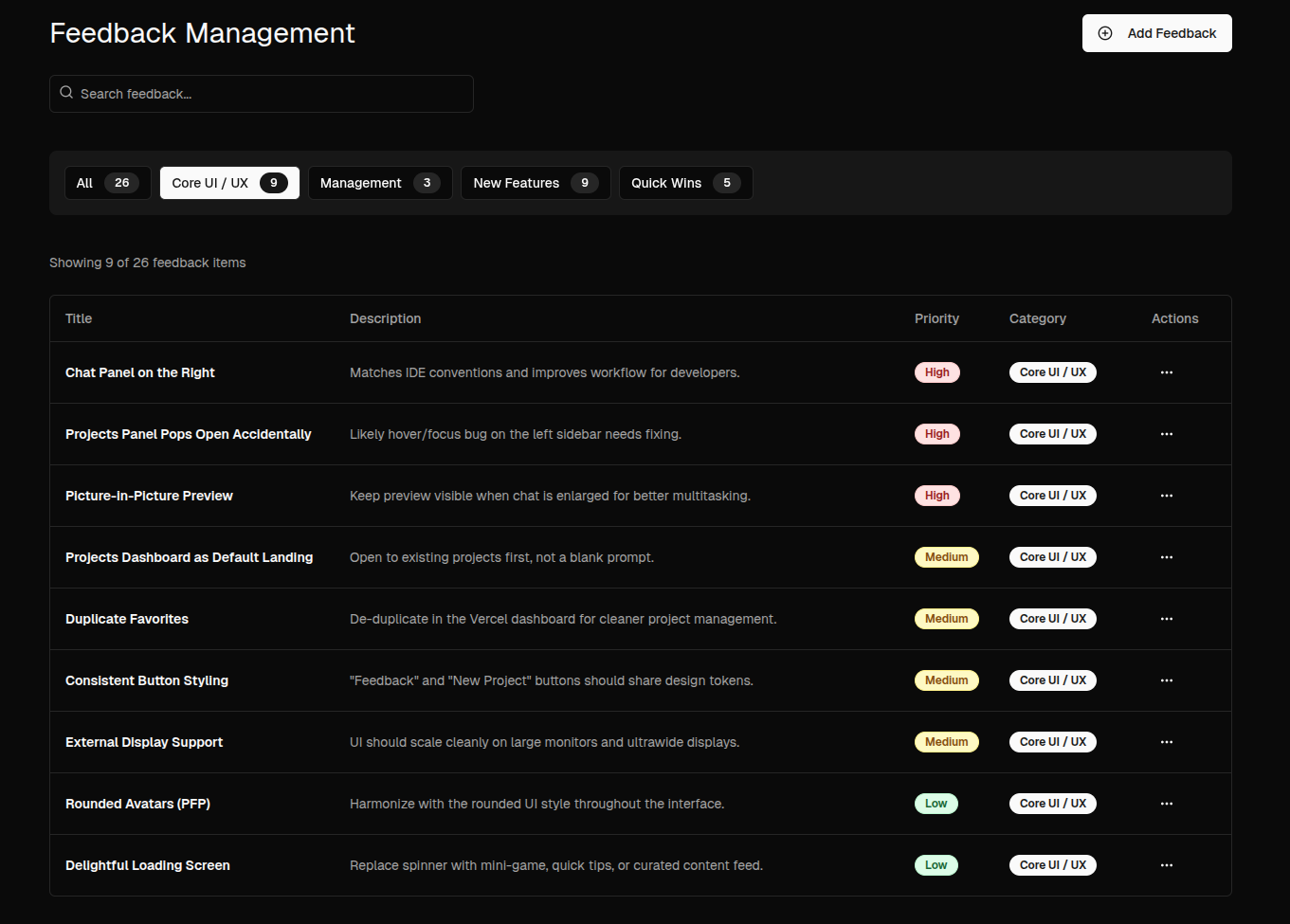
Task: Select the Quick Wins filter
Action: pyautogui.click(x=685, y=182)
